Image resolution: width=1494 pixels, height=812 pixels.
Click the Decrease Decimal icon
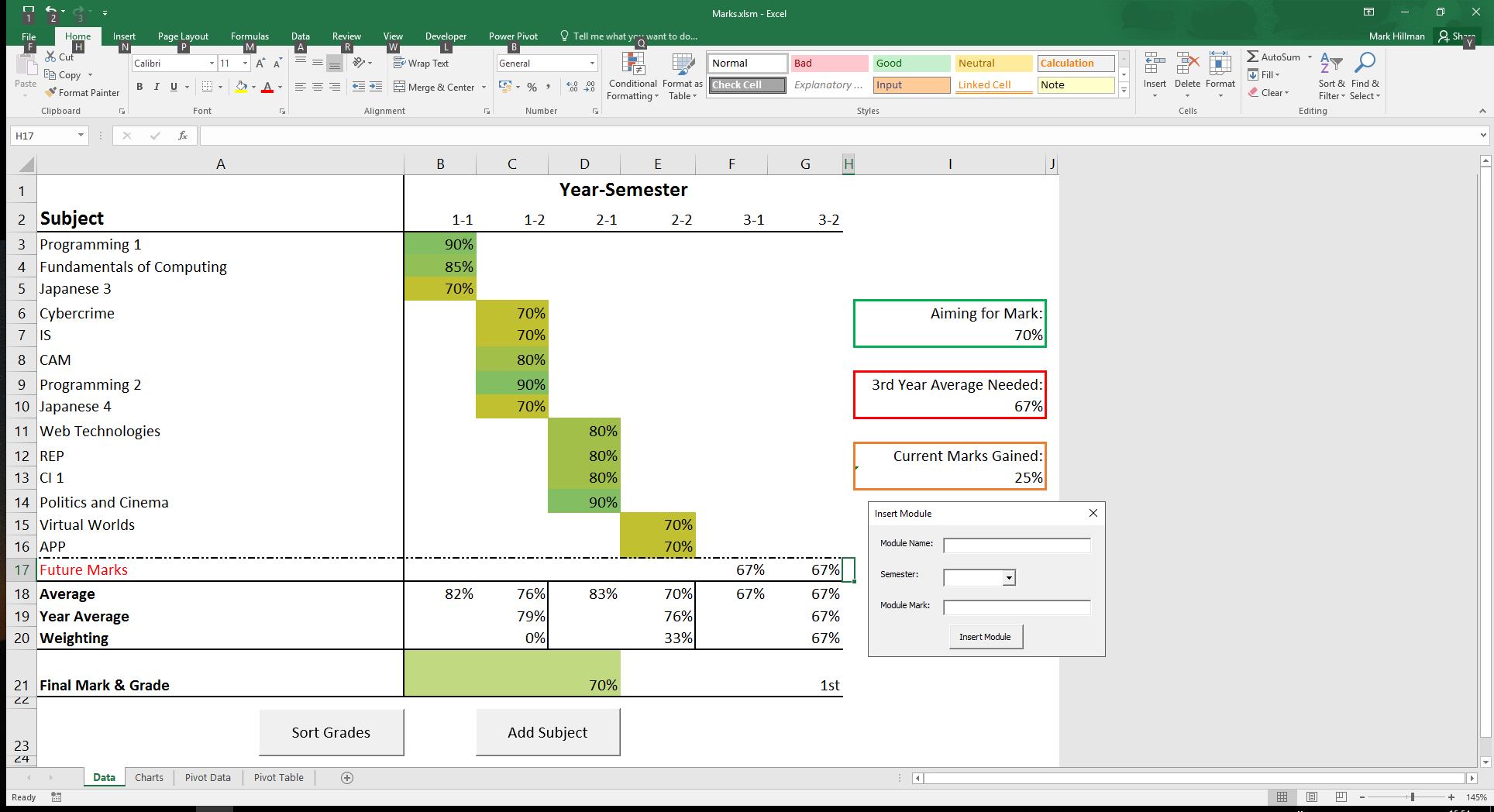click(590, 87)
